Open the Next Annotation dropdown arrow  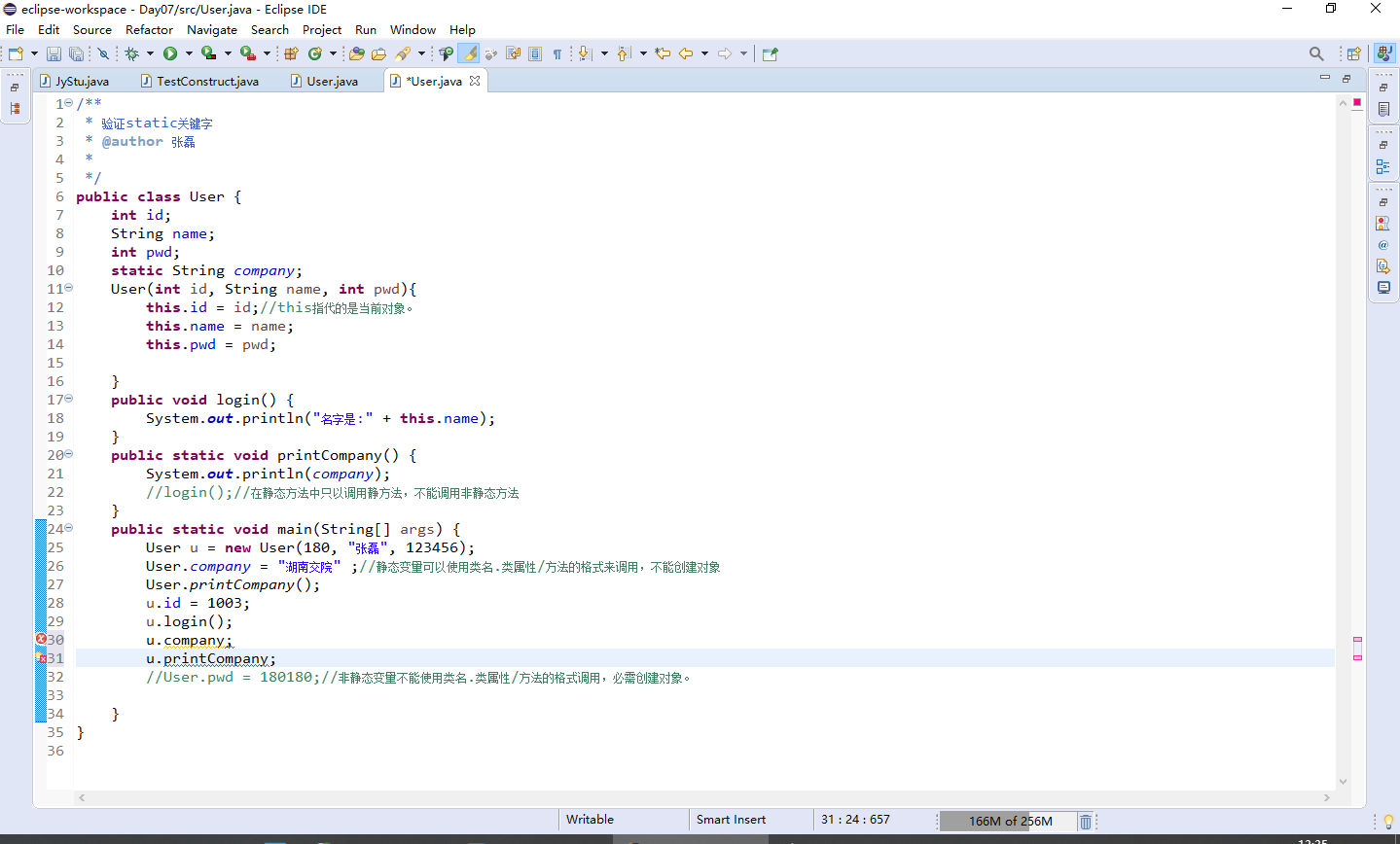pyautogui.click(x=604, y=53)
